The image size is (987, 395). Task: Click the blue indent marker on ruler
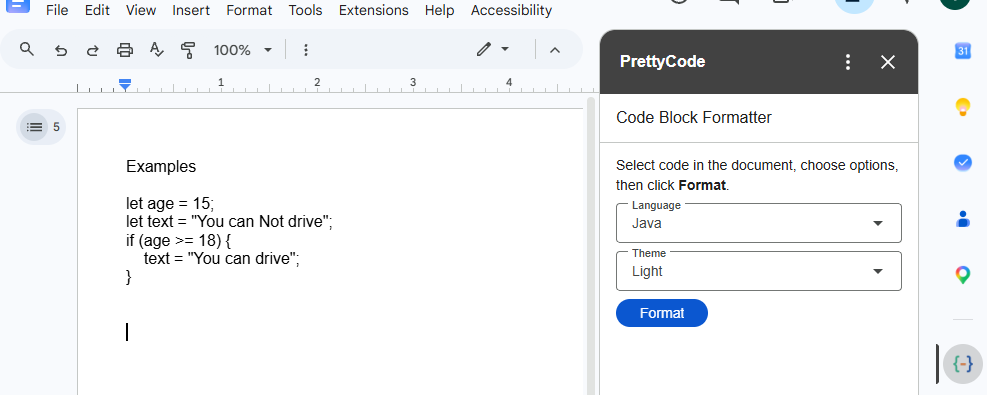tap(125, 84)
